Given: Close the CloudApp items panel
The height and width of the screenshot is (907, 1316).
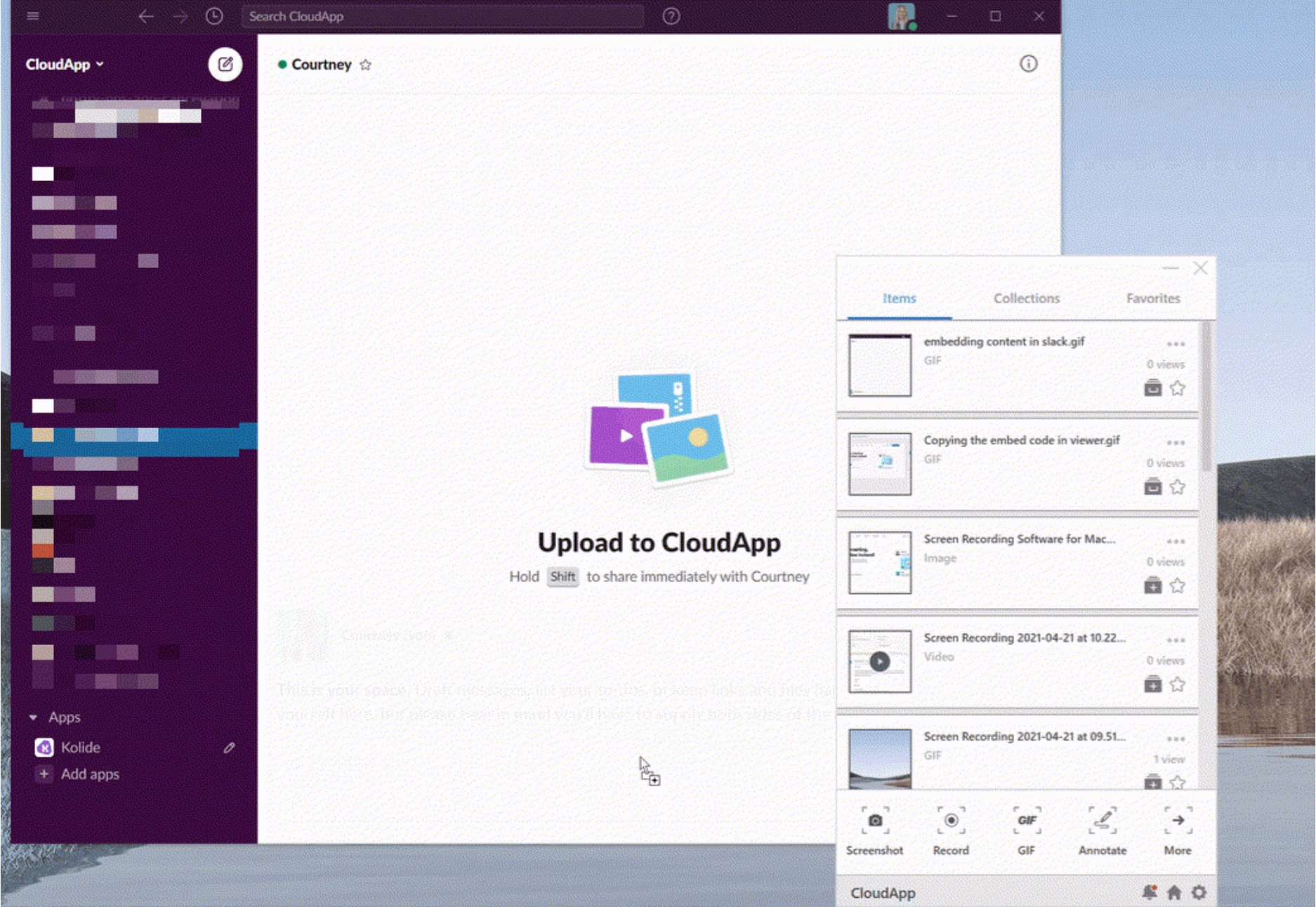Looking at the screenshot, I should tap(1200, 268).
